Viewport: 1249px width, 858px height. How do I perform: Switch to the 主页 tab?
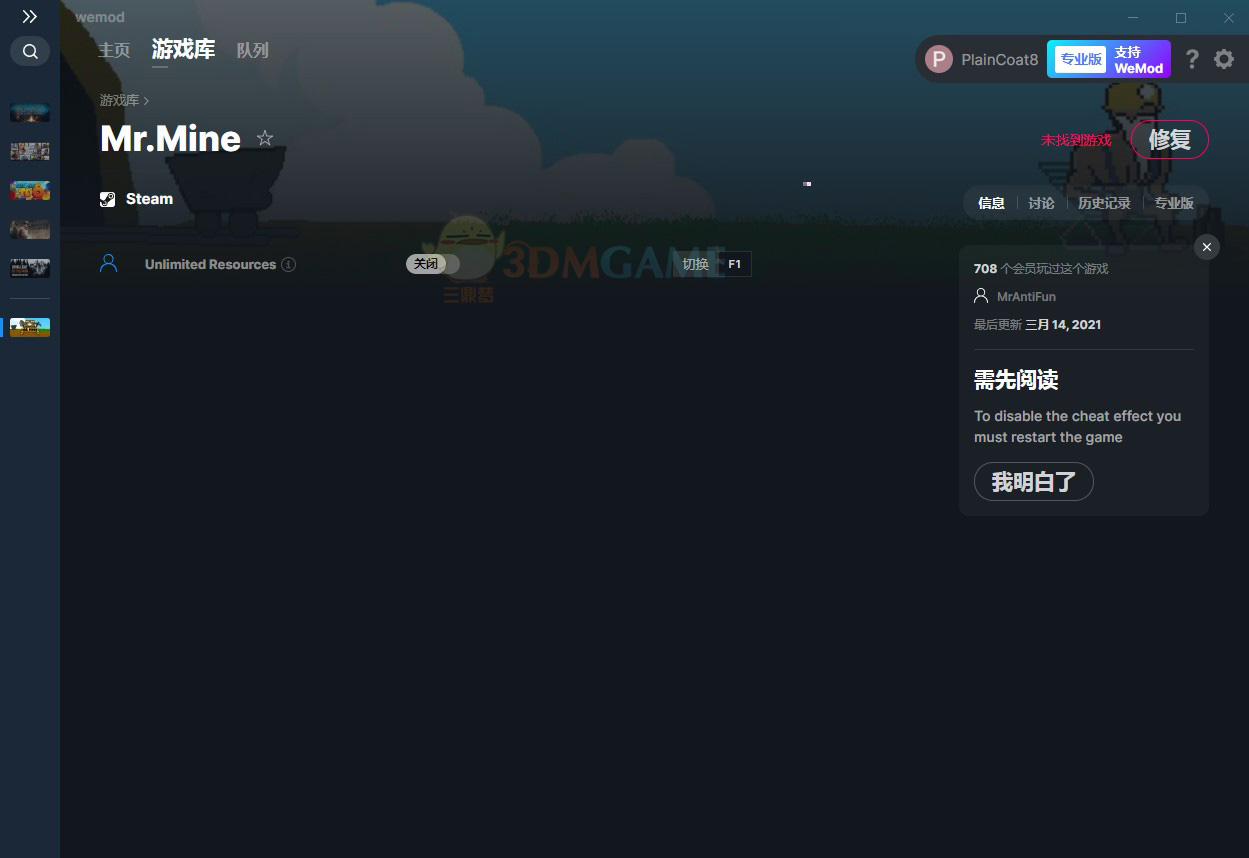114,50
